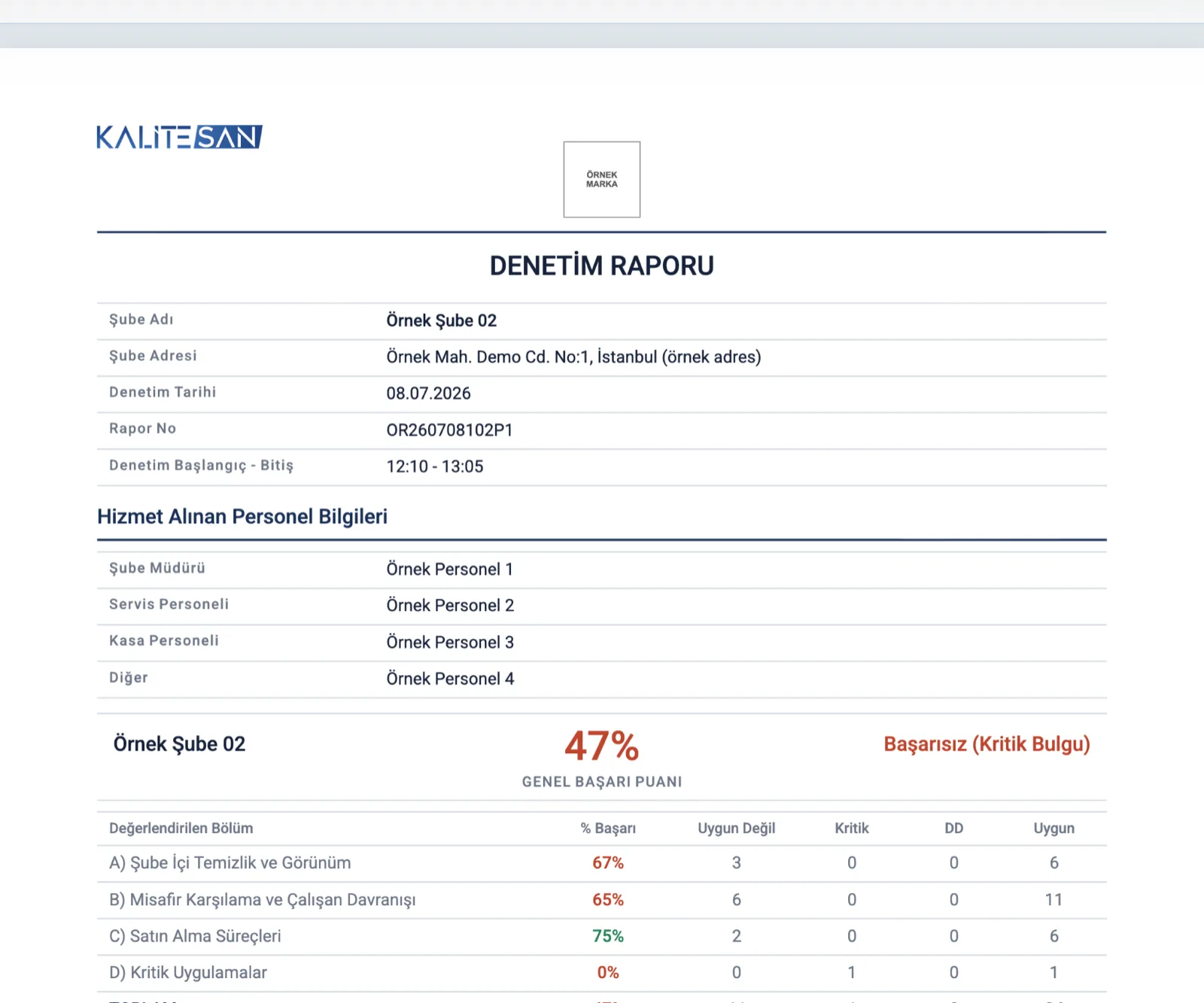Select report number OR260708102P1
This screenshot has height=1003, width=1204.
(449, 430)
